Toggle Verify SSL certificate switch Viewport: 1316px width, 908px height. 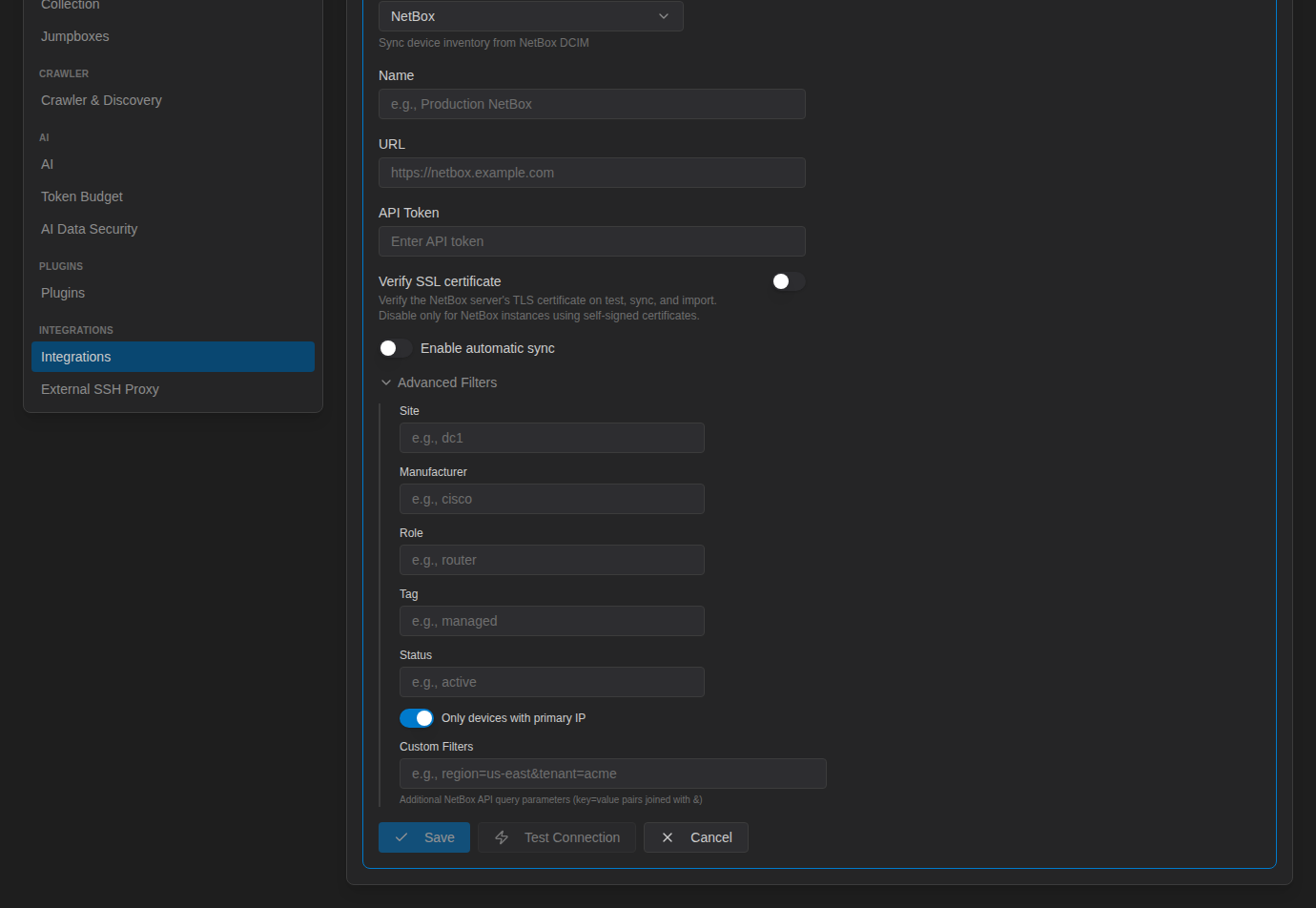pyautogui.click(x=789, y=281)
